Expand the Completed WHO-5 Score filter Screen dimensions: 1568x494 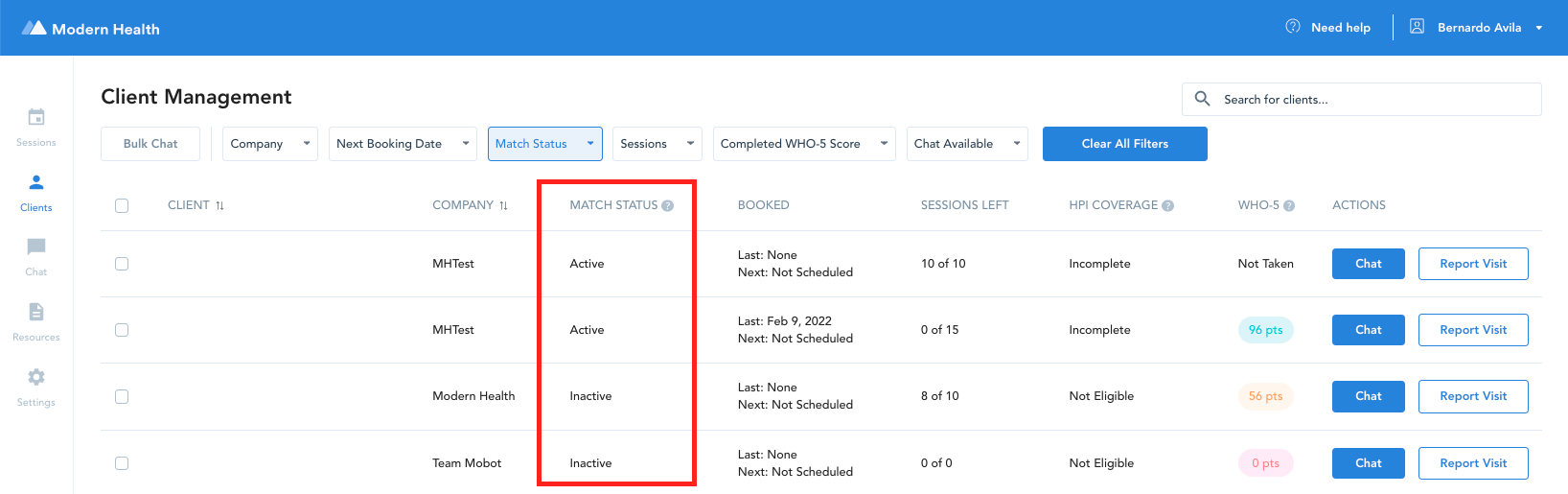tap(803, 144)
